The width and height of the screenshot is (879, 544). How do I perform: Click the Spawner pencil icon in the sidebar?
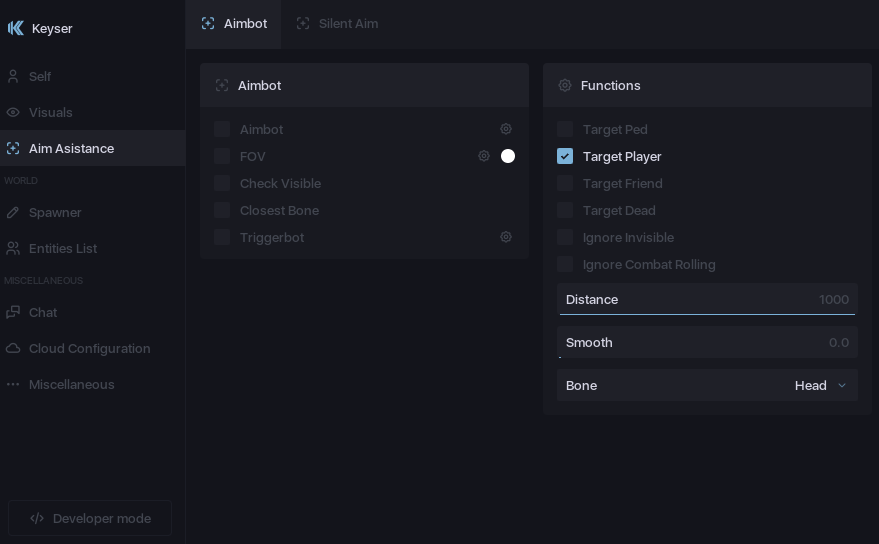[x=13, y=212]
